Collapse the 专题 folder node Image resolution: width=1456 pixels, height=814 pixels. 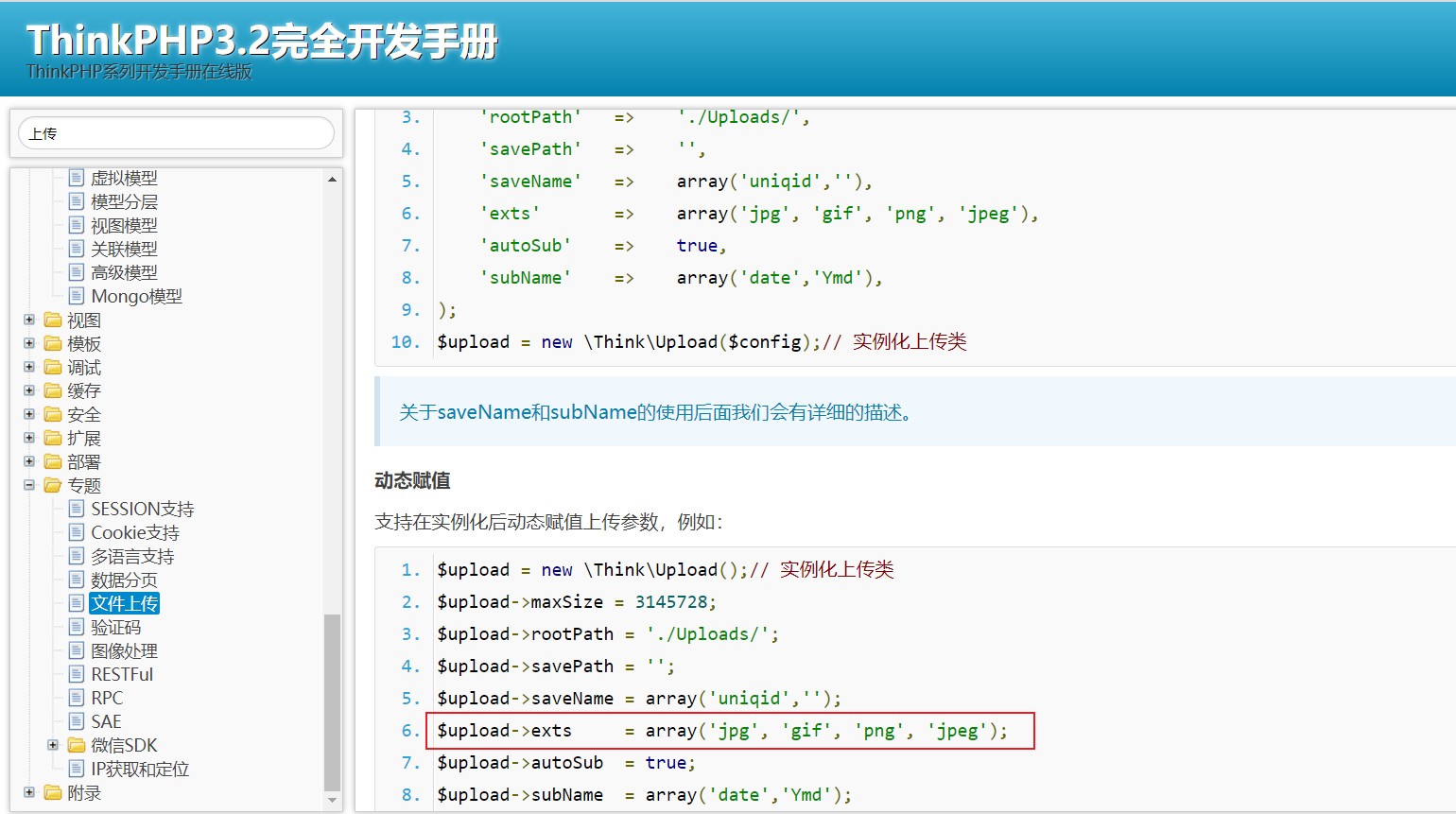point(29,485)
